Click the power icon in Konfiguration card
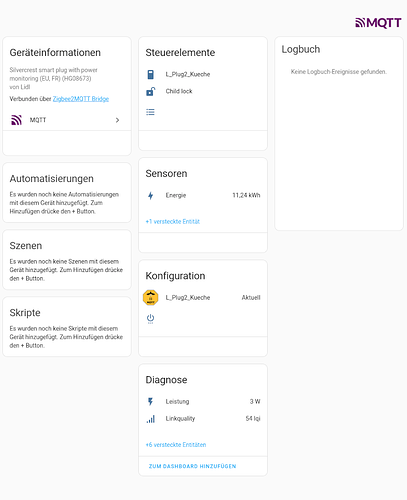Viewport: 407px width, 500px height. click(150, 318)
